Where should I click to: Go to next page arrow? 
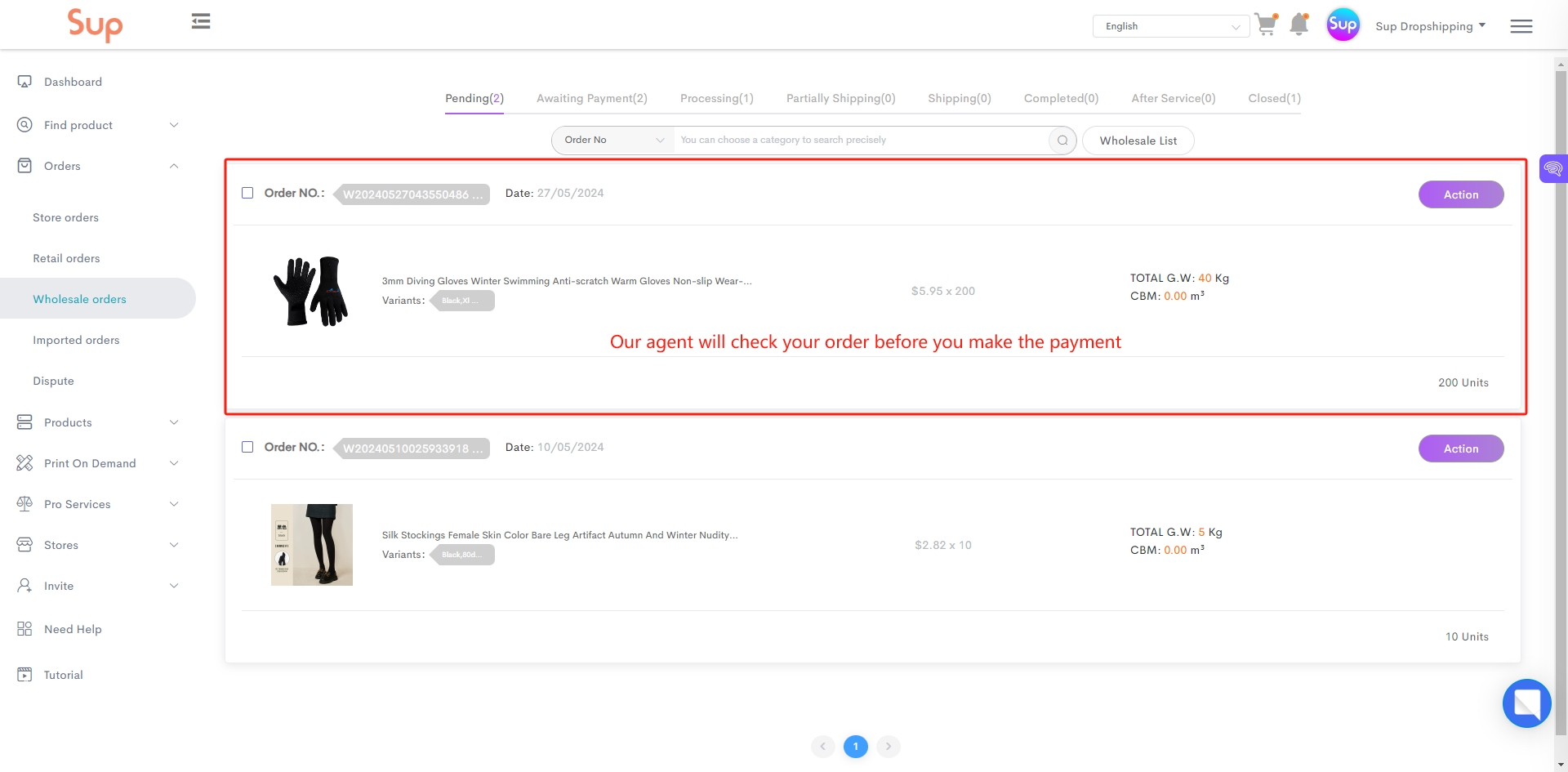889,746
